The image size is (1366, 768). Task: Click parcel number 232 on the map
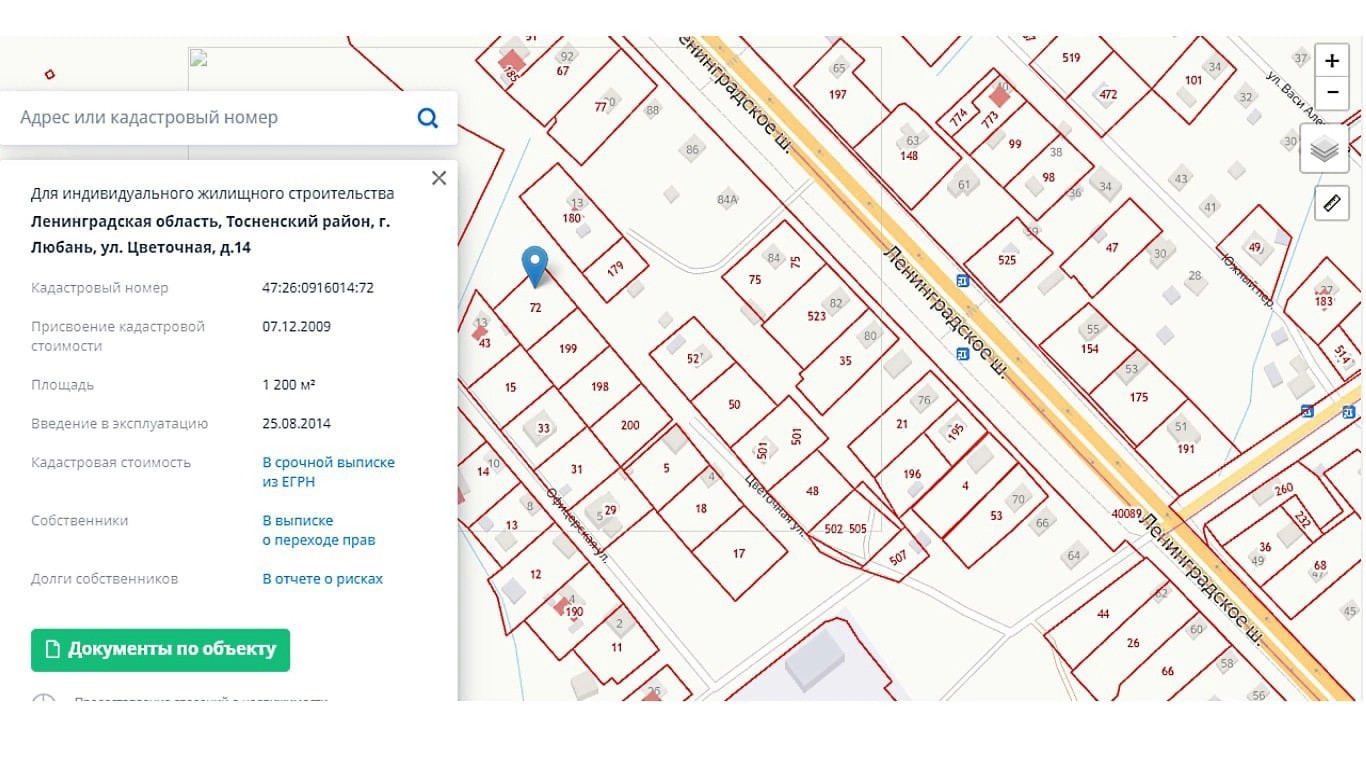coord(1303,520)
